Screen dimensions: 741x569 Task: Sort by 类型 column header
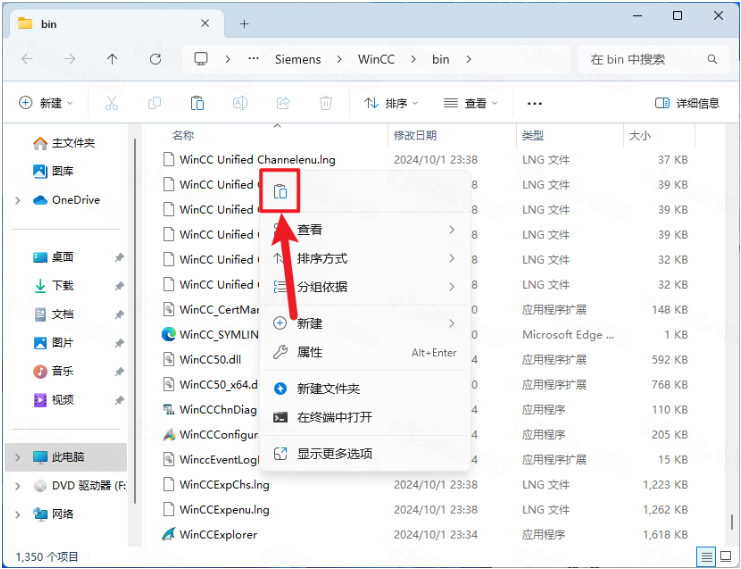tap(533, 136)
